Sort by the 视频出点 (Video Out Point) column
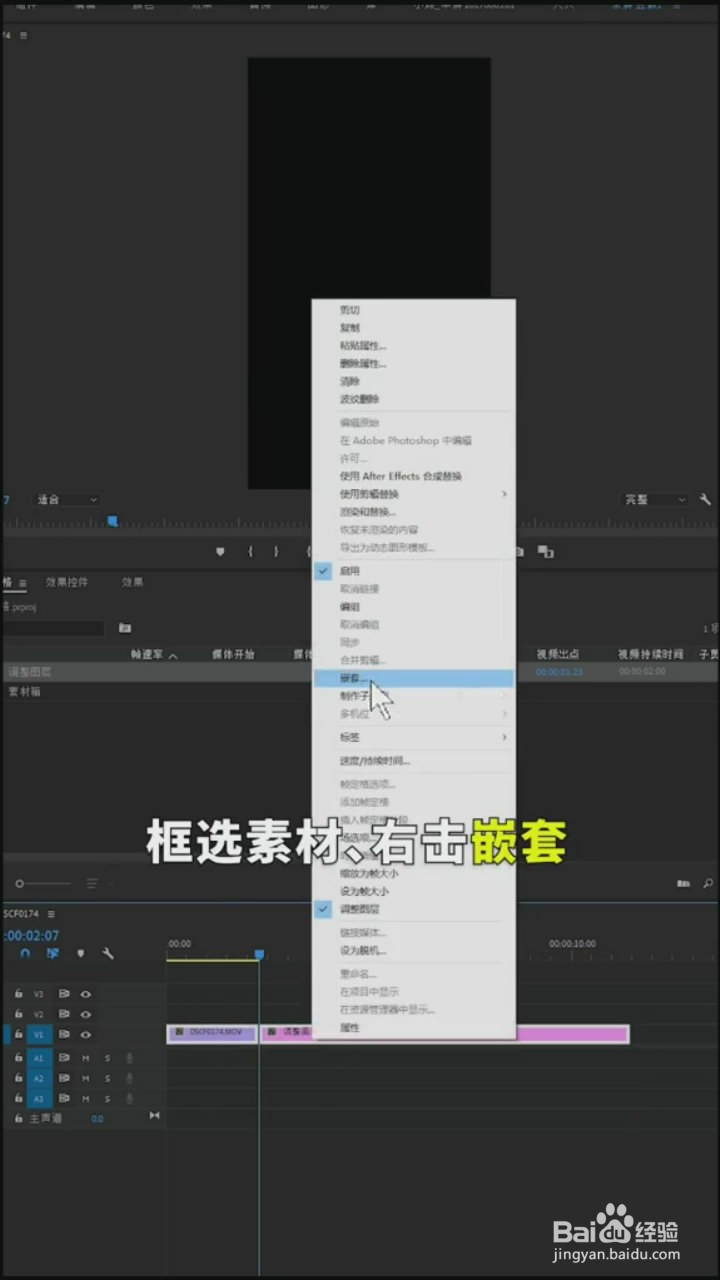This screenshot has height=1280, width=720. click(x=558, y=654)
